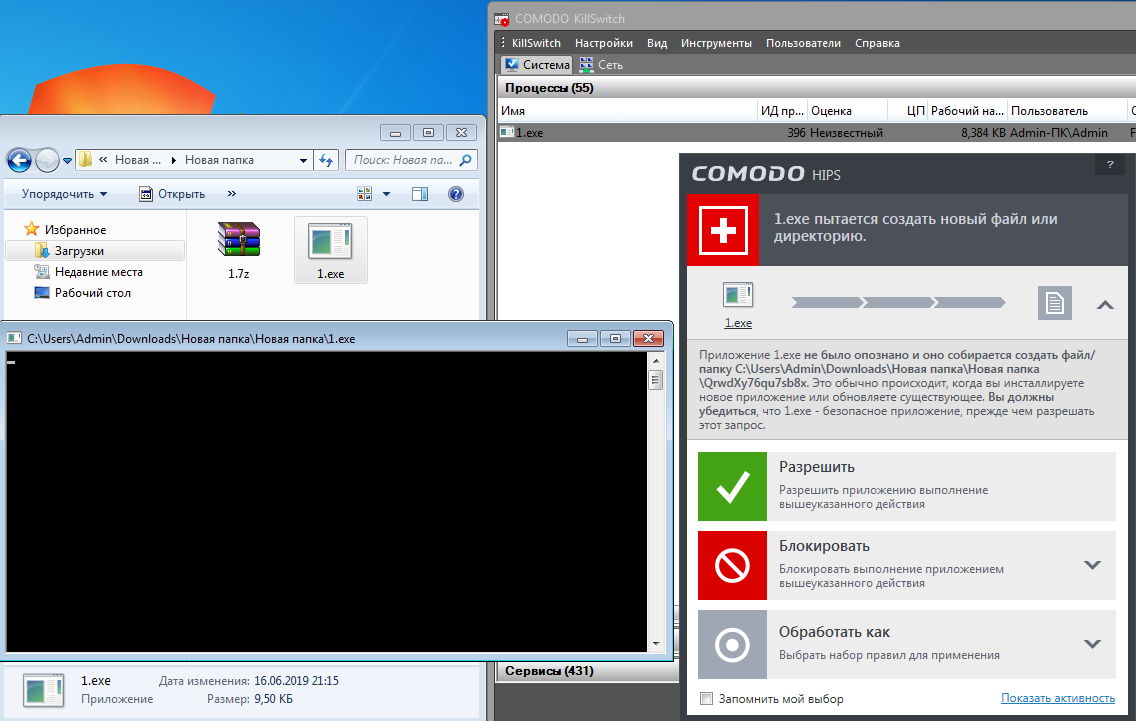Screen dimensions: 1136x721
Task: Click the console vertical scrollbar thumb
Action: tap(656, 380)
